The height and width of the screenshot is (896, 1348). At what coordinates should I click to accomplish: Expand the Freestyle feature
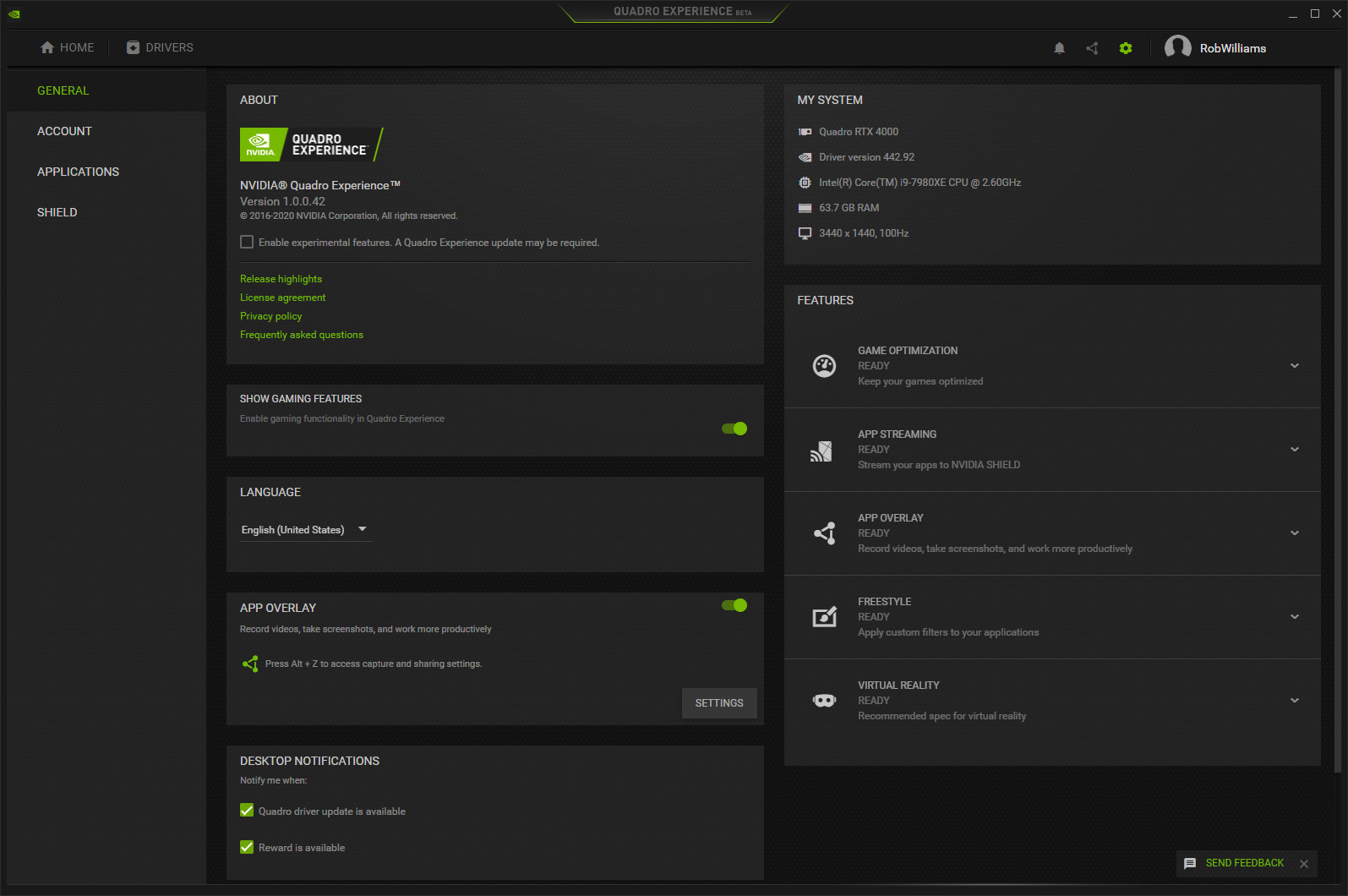pos(1295,617)
